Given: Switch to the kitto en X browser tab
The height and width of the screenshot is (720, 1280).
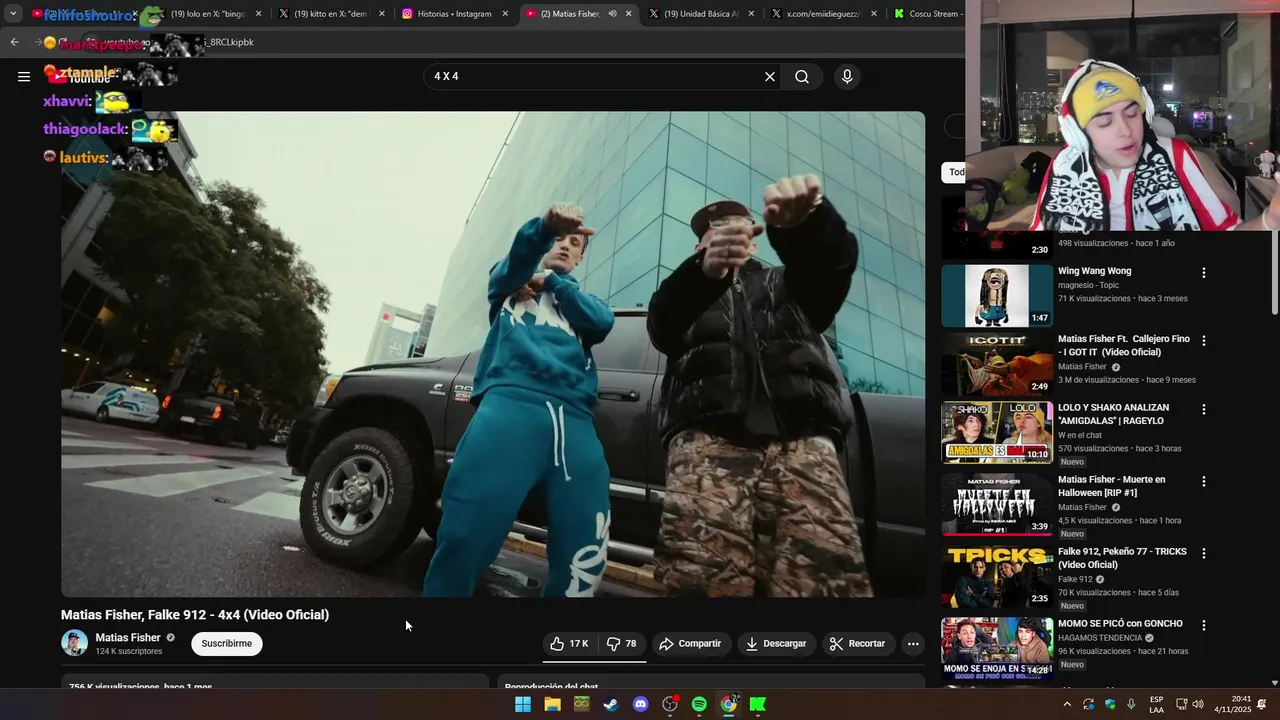Looking at the screenshot, I should point(331,14).
